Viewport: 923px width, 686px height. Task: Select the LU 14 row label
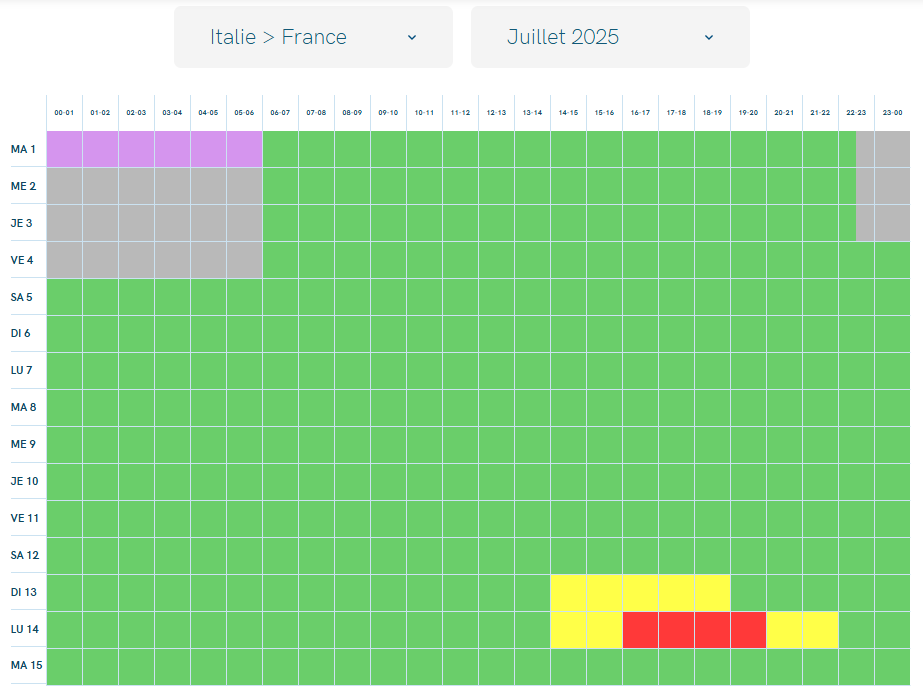coord(25,629)
